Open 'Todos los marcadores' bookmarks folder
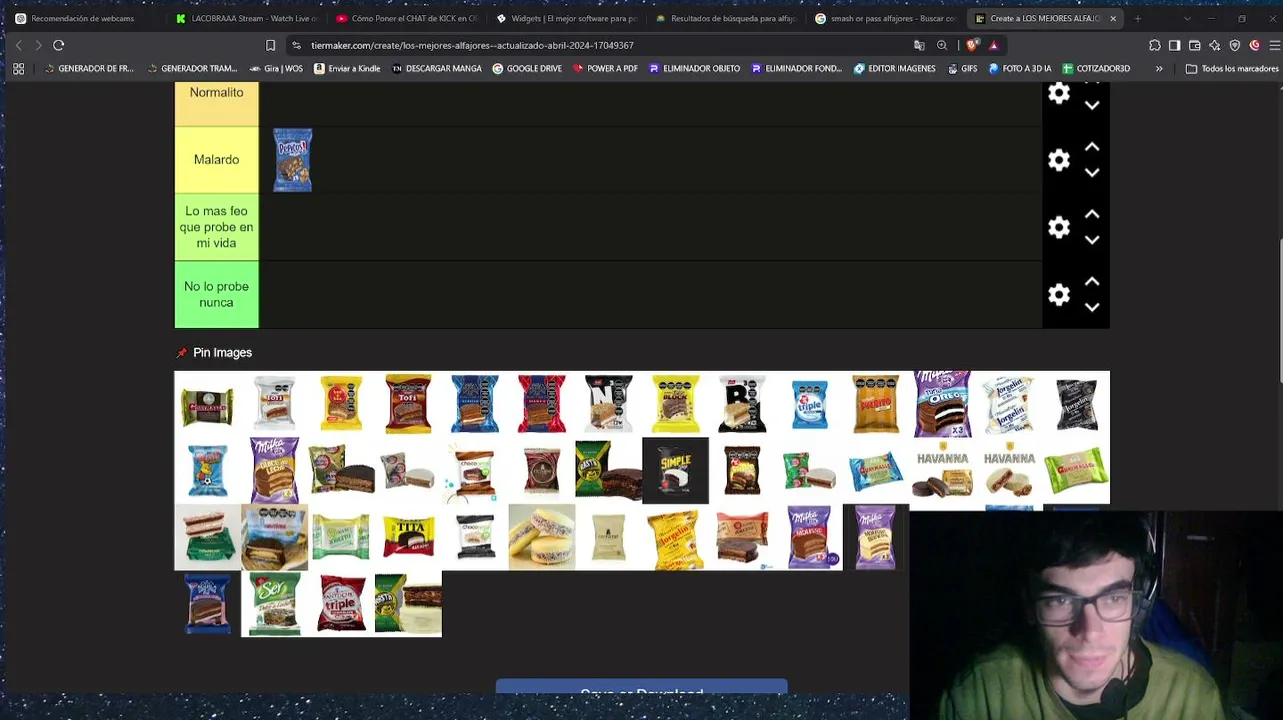The height and width of the screenshot is (720, 1283). pyautogui.click(x=1232, y=69)
